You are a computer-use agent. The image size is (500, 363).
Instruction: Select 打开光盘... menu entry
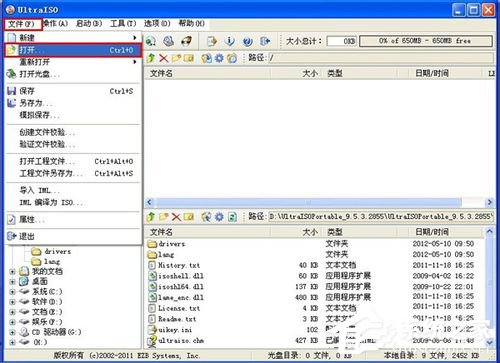click(x=73, y=74)
